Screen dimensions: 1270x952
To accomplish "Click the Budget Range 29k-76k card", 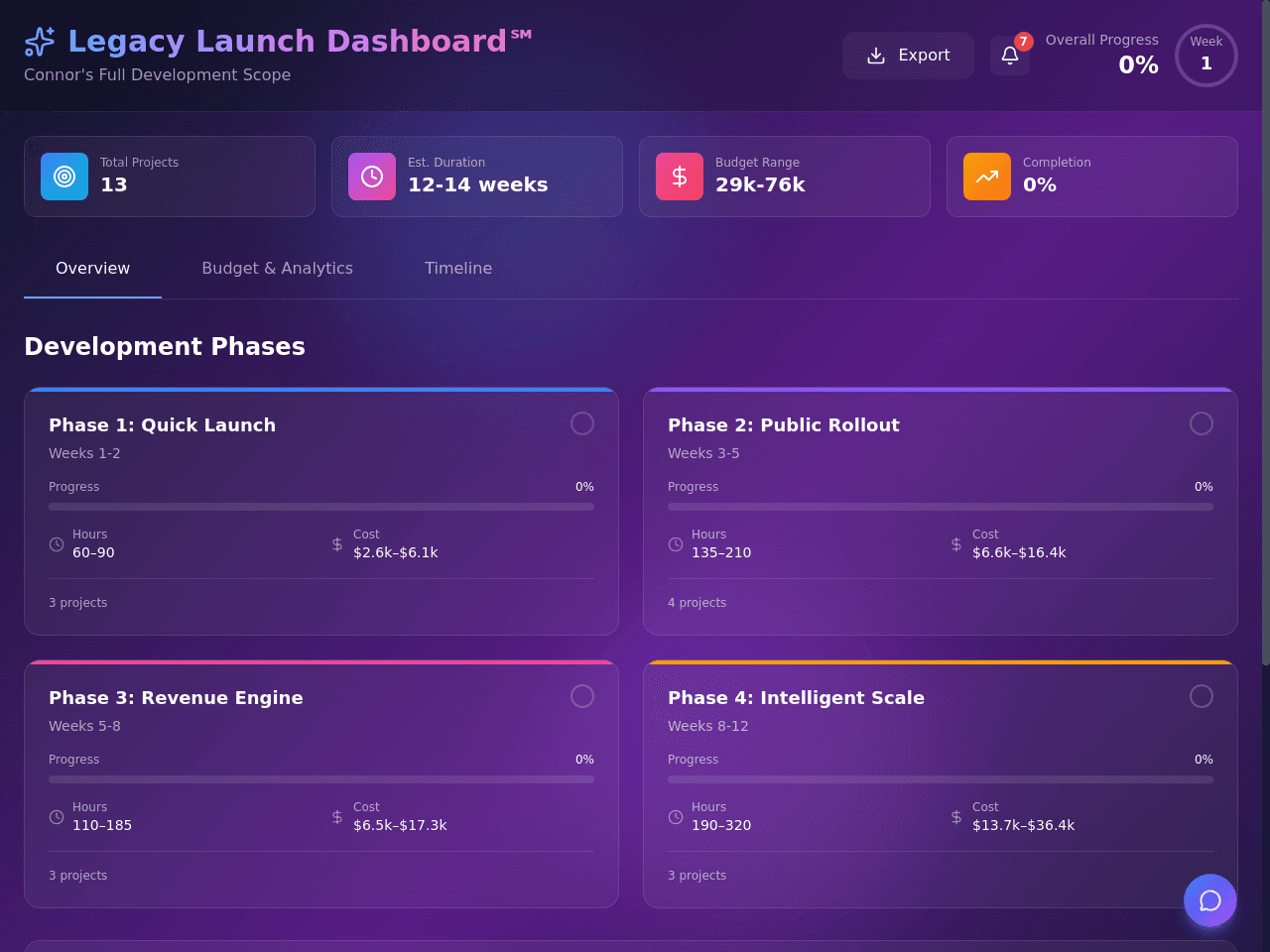I will tap(785, 177).
